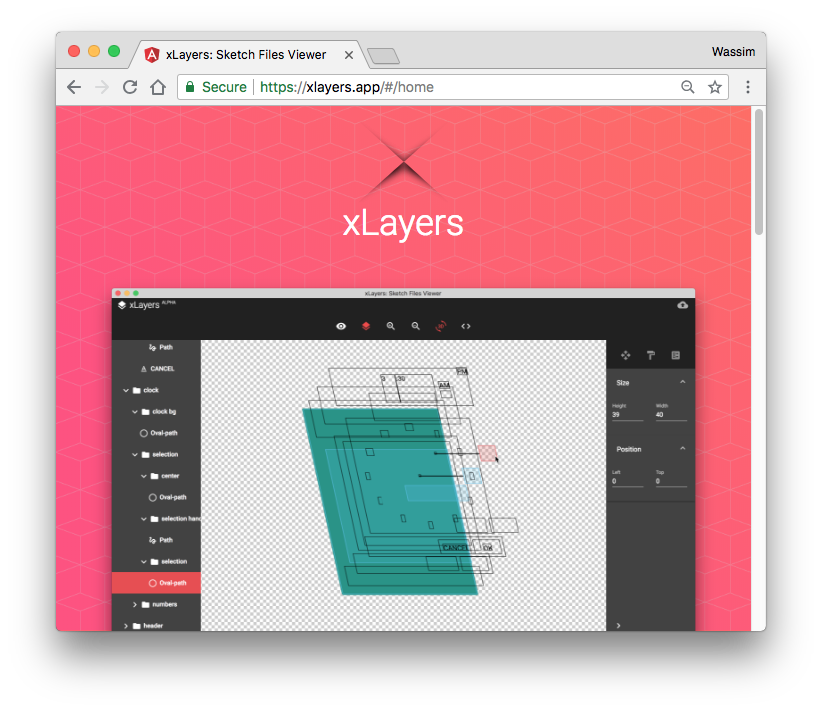Open the Chrome three-dot menu
Viewport: 822px width, 711px height.
(x=748, y=87)
